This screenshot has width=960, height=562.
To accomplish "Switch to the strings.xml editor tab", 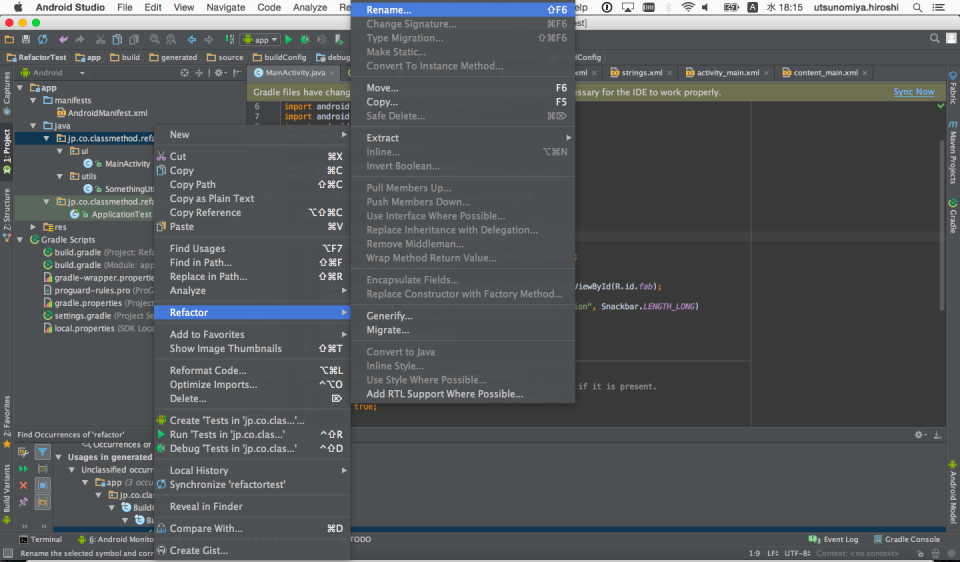I will click(x=641, y=72).
